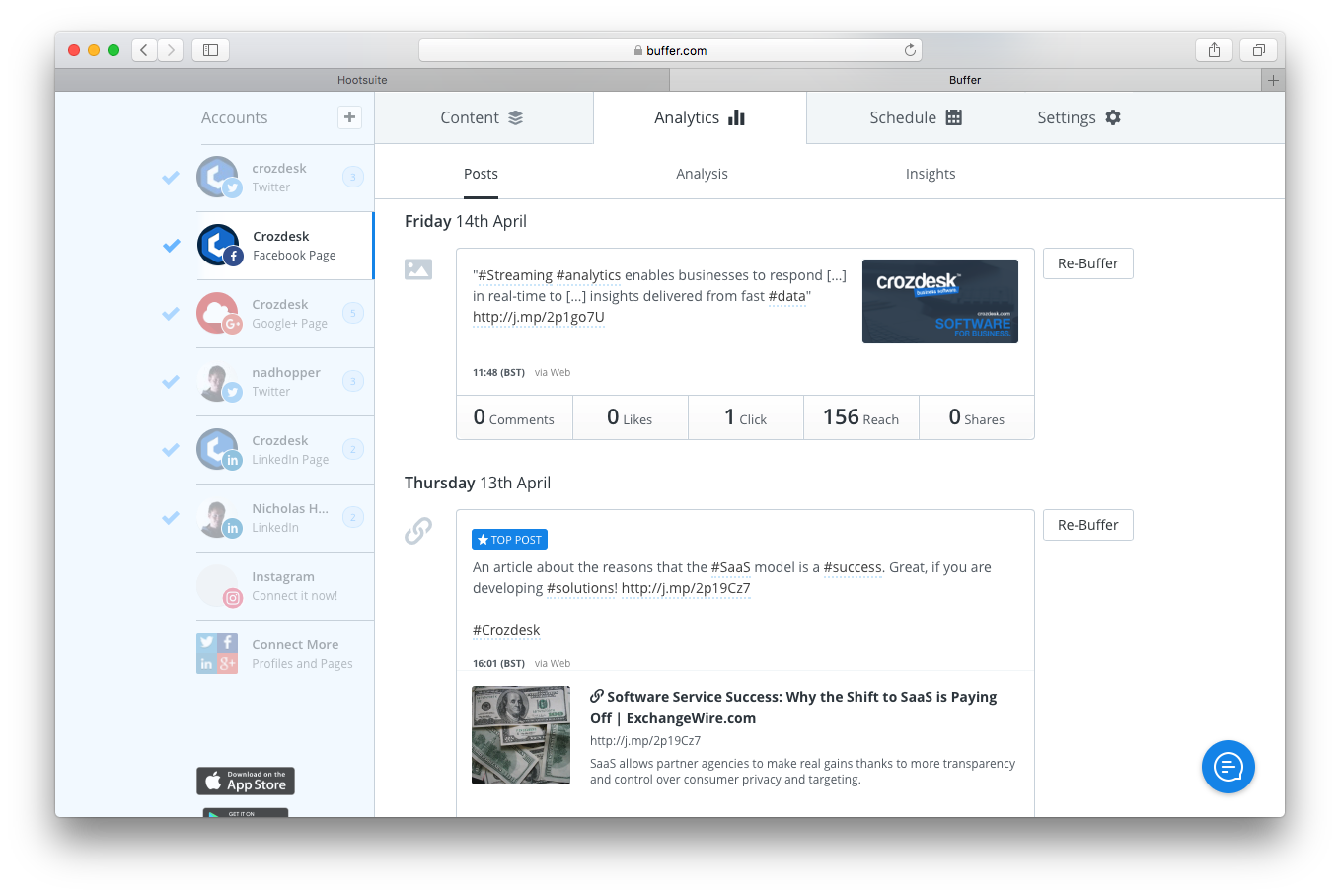Click the crozdesk software post thumbnail
This screenshot has height=896, width=1340.
940,301
